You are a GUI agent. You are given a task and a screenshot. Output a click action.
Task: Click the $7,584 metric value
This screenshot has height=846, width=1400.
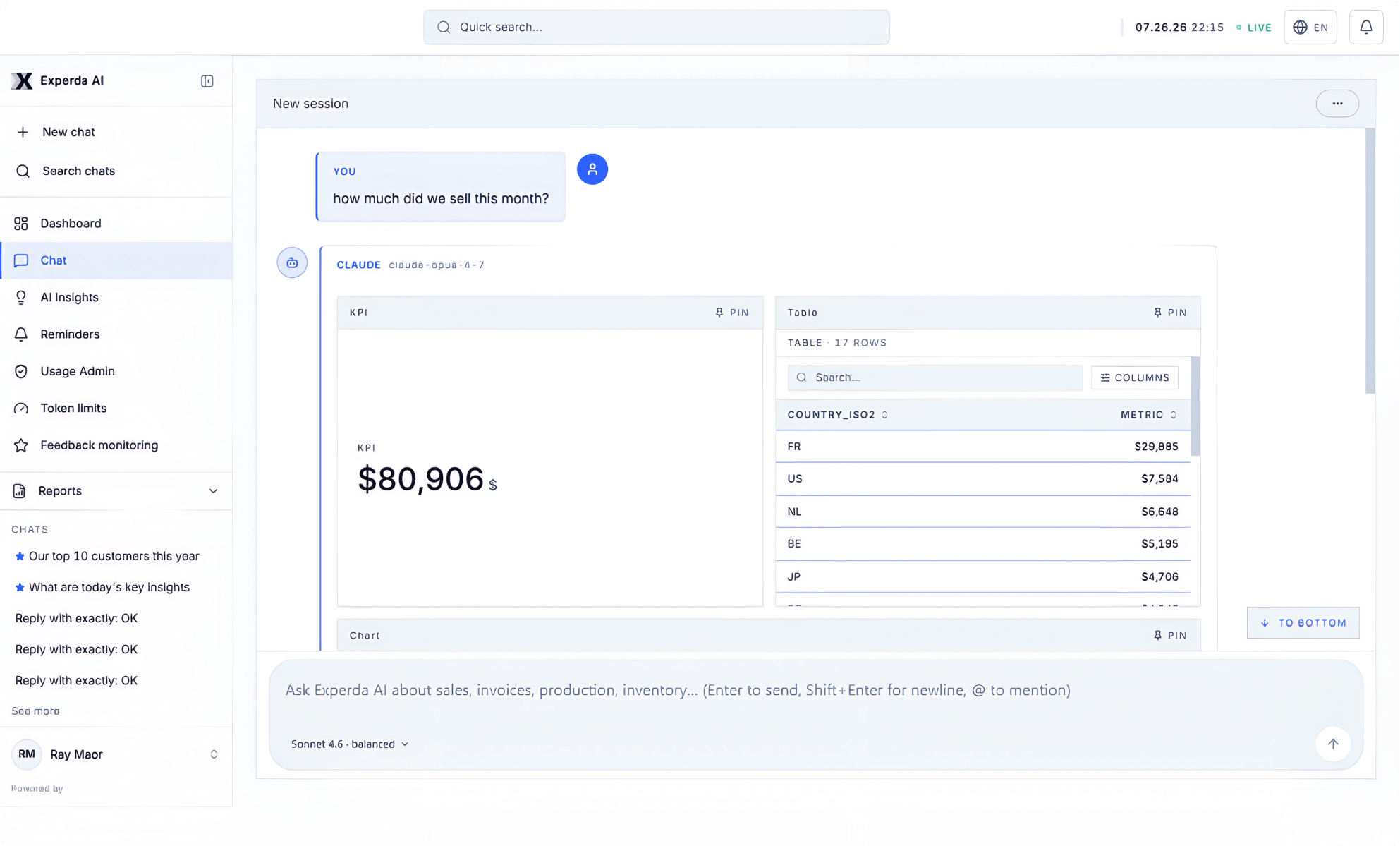click(x=1159, y=478)
